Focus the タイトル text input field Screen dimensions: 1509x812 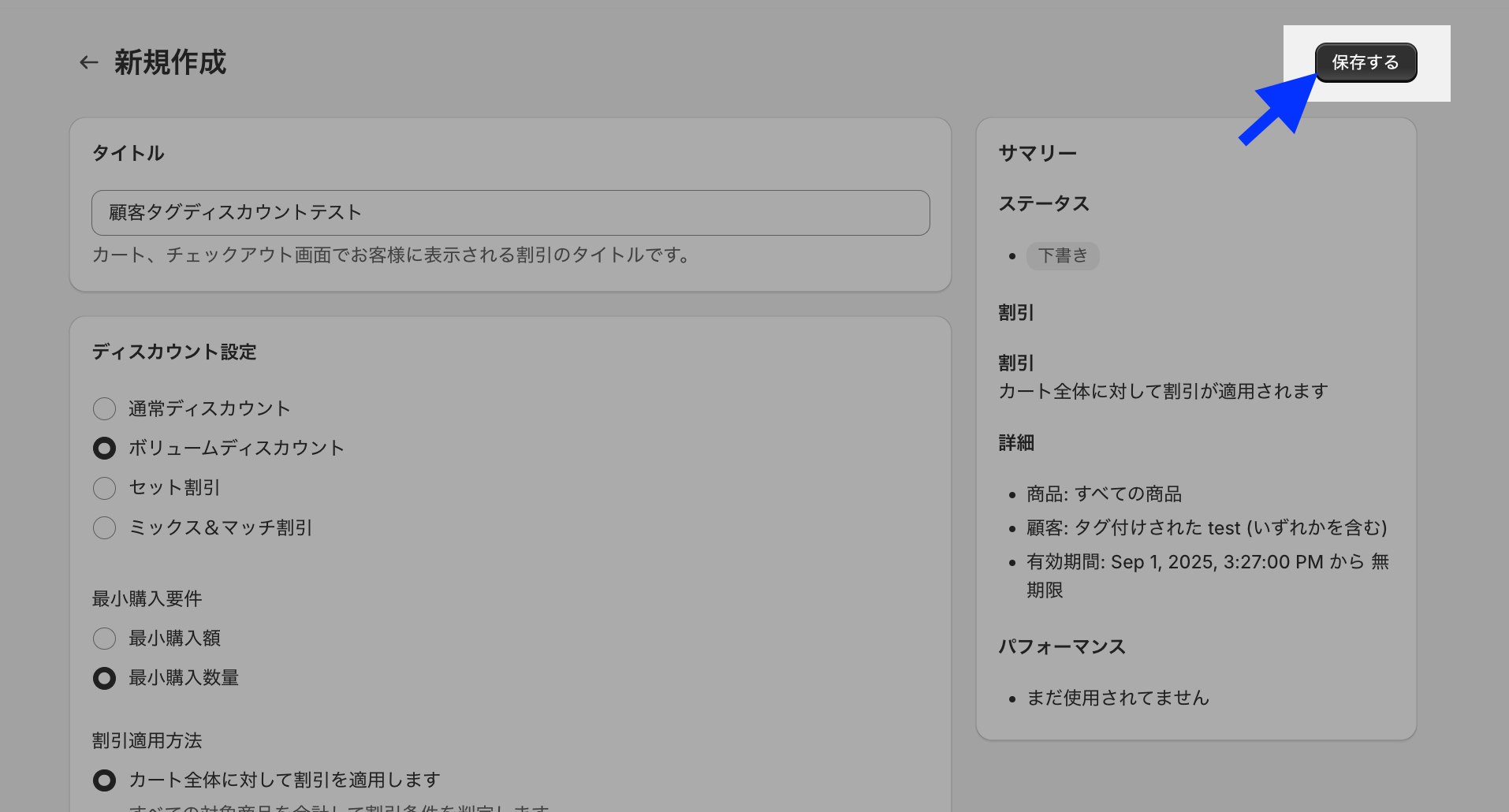[510, 212]
